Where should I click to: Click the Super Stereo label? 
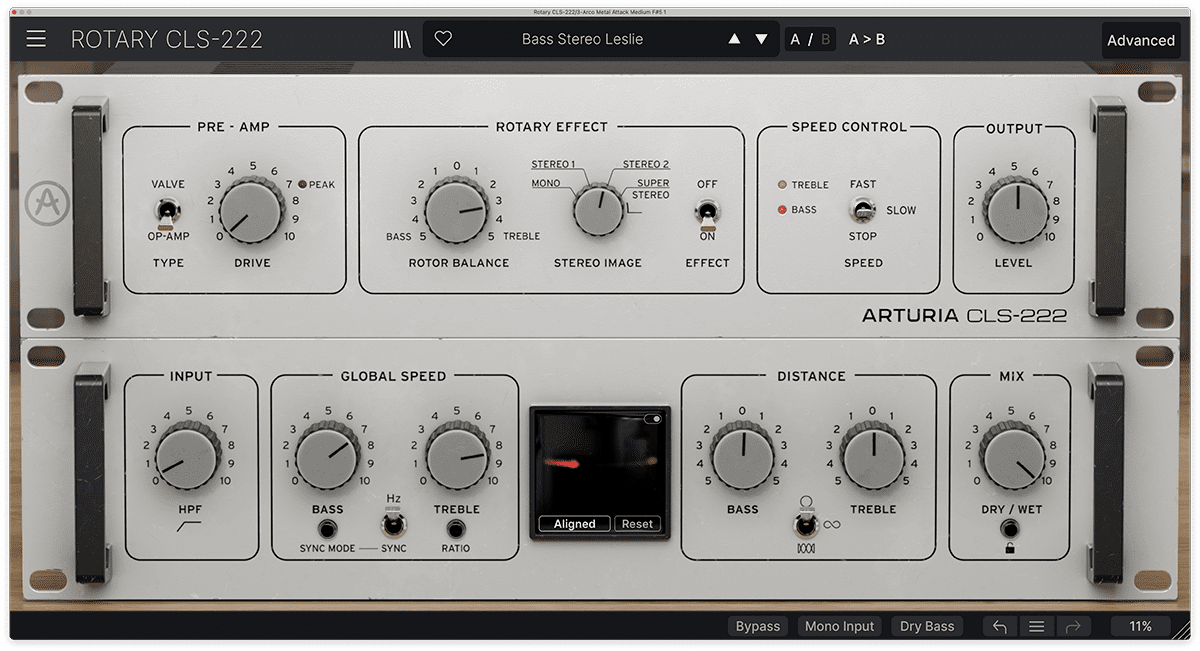coord(650,189)
